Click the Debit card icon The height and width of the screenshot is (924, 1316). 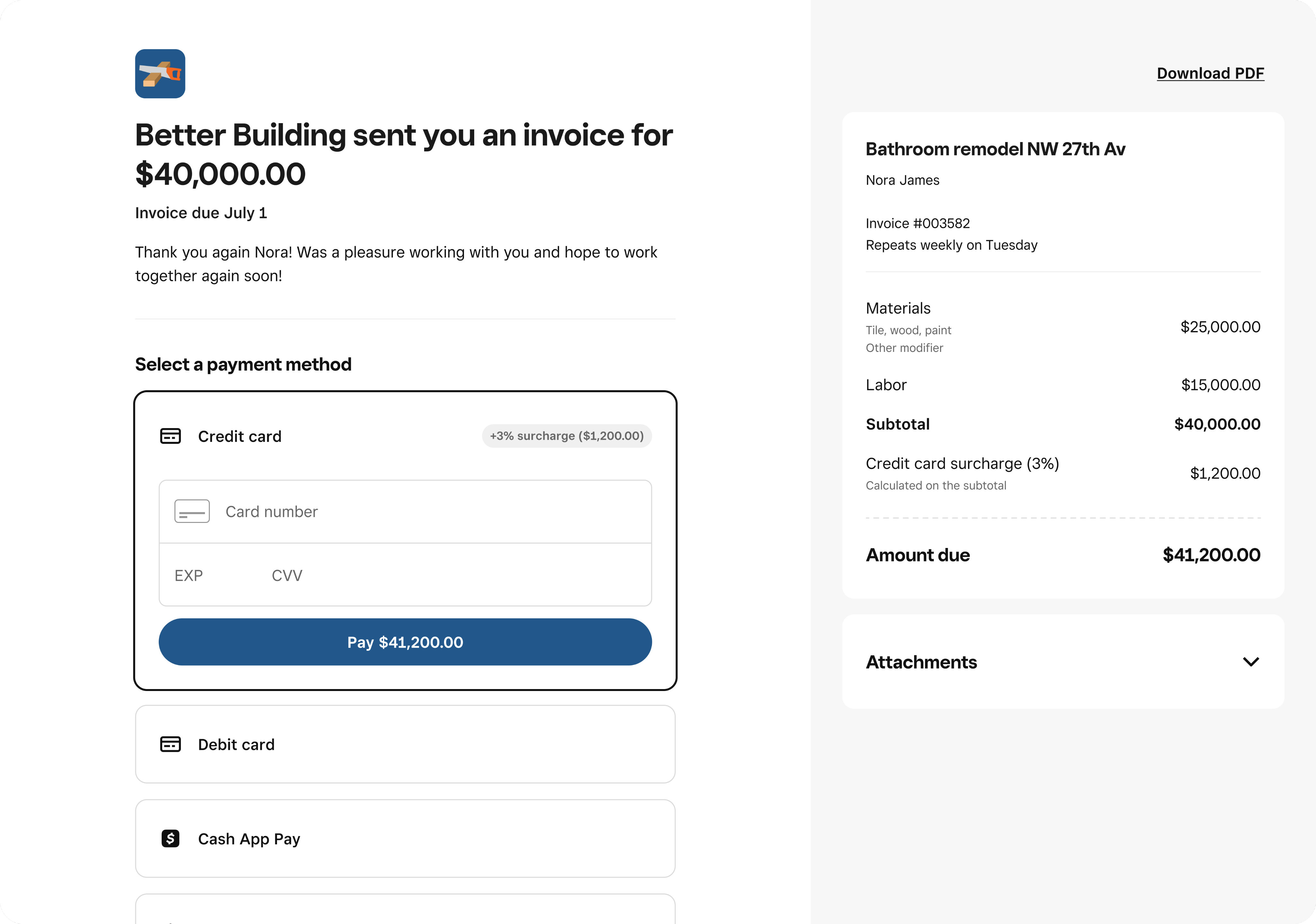(170, 744)
